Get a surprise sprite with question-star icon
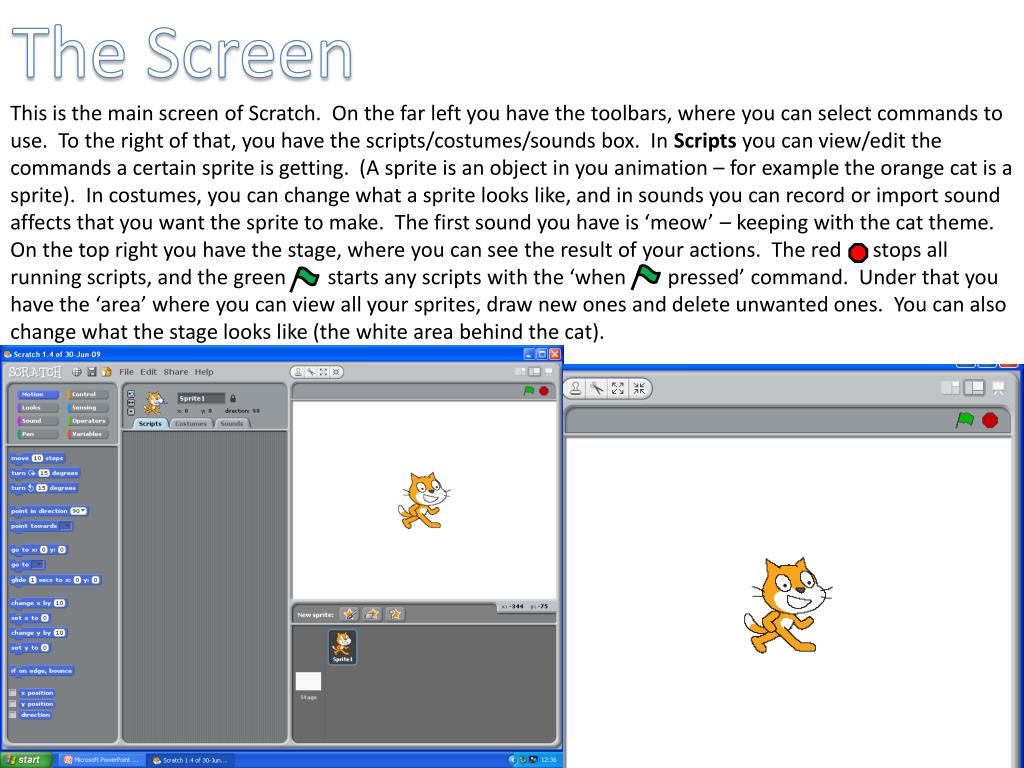1024x768 pixels. (x=395, y=614)
